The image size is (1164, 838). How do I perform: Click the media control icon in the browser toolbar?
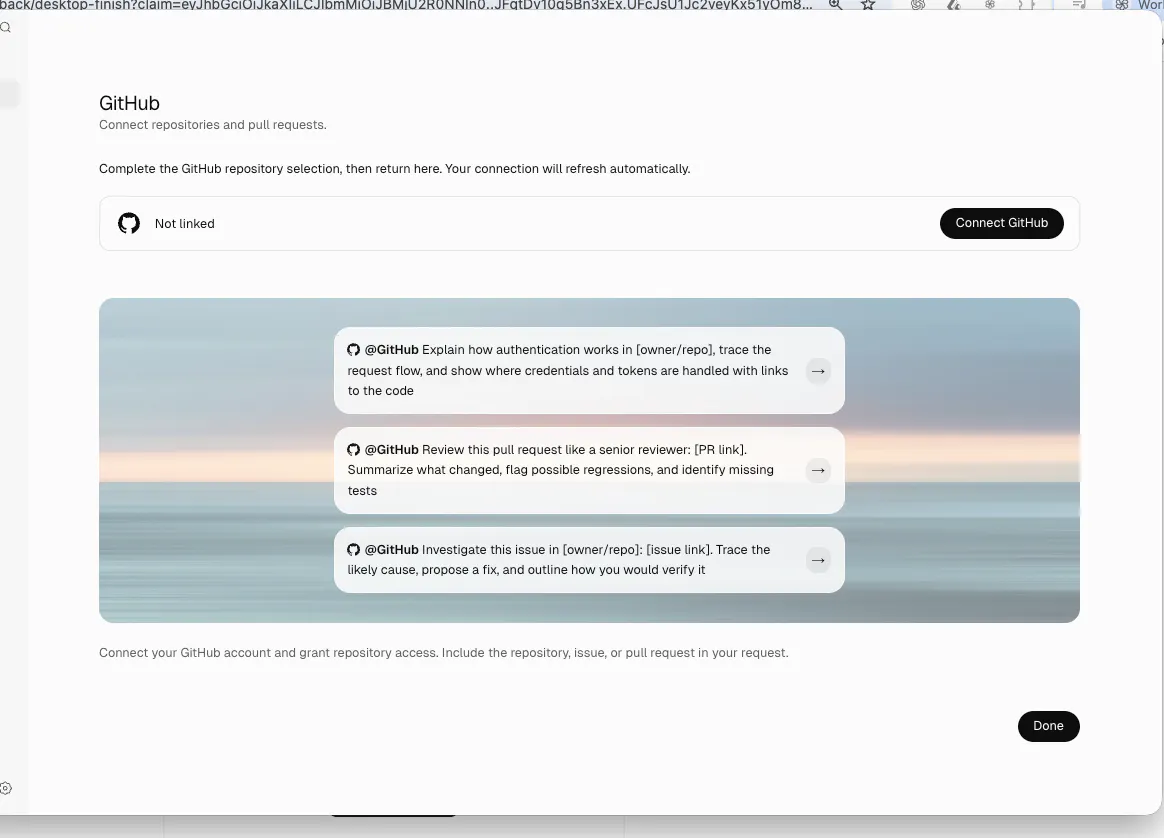(1079, 4)
